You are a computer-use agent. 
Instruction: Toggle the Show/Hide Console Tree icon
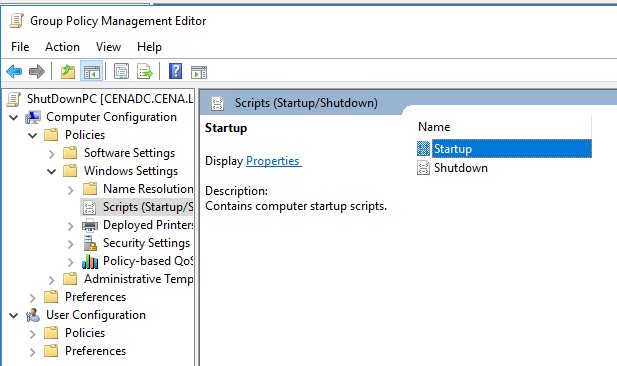pyautogui.click(x=92, y=72)
